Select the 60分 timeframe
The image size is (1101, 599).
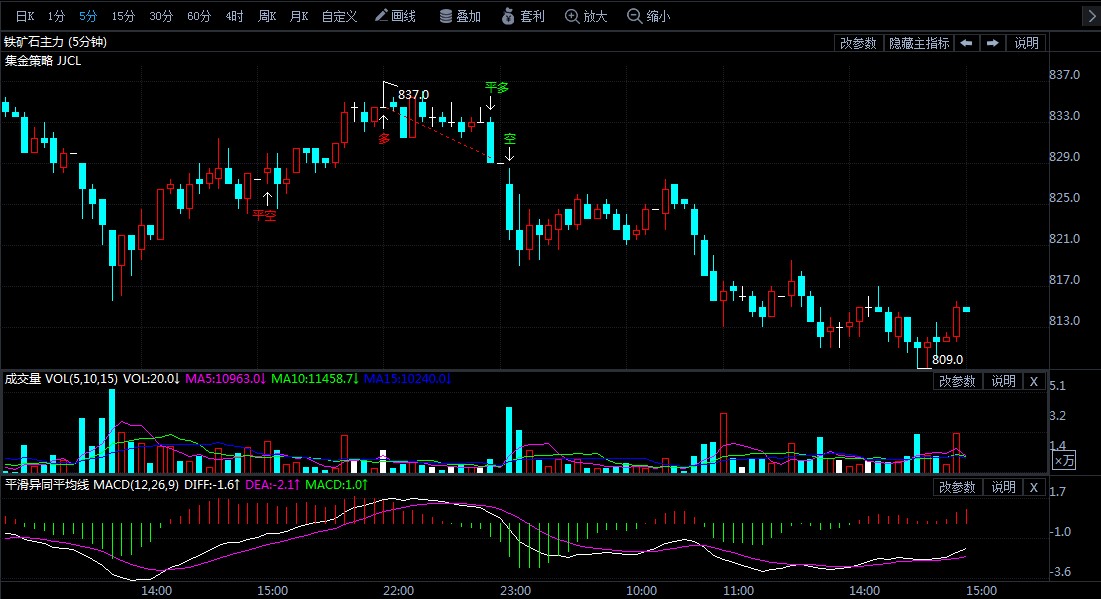pos(199,16)
